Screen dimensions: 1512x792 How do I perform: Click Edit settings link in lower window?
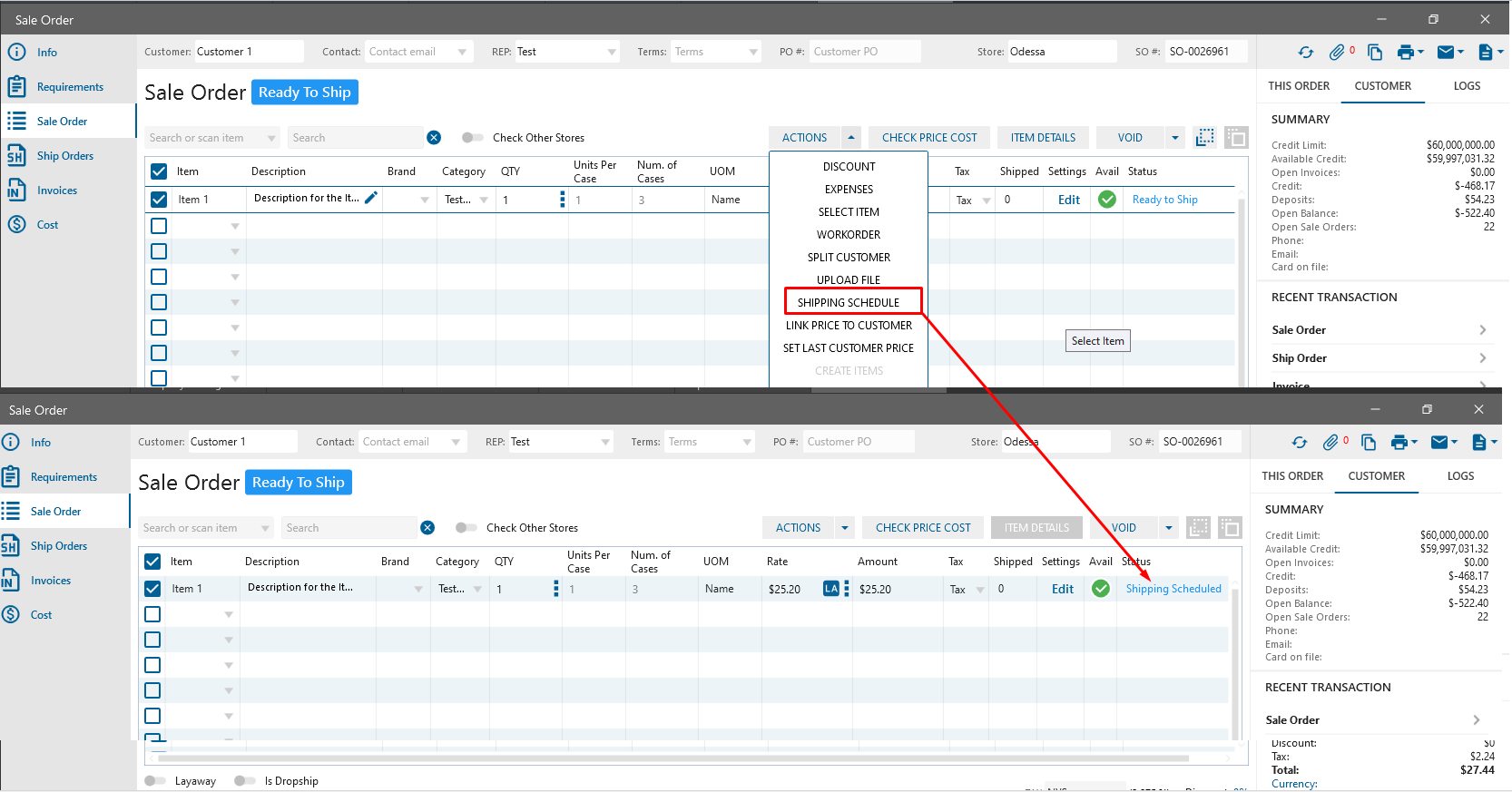[1063, 589]
